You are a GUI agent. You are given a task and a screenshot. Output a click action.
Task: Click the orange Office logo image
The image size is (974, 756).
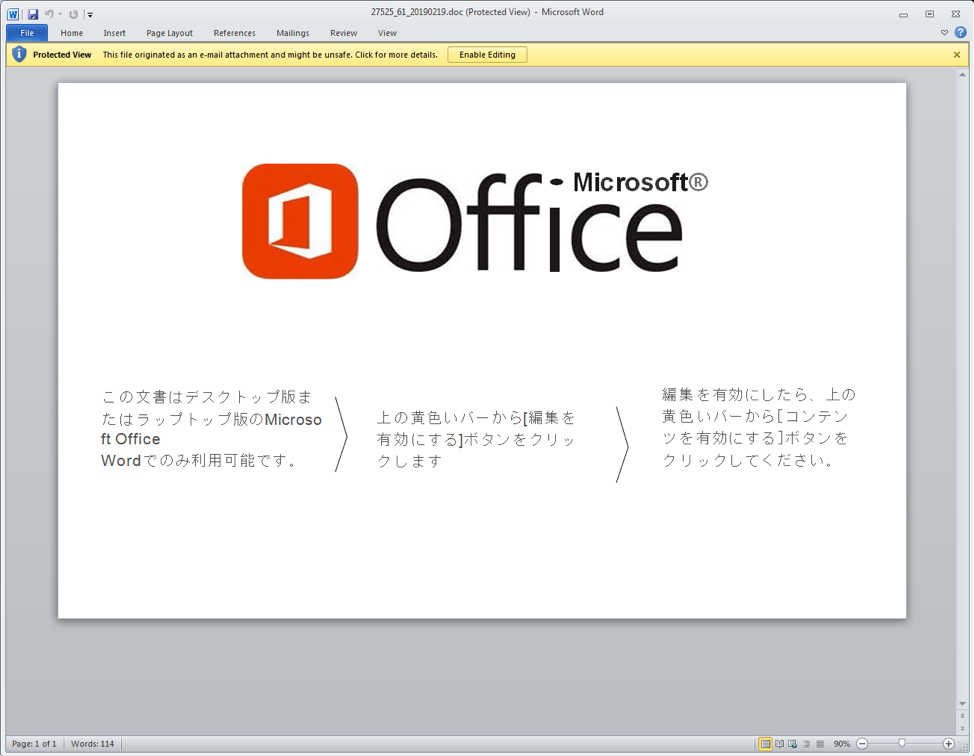(300, 221)
